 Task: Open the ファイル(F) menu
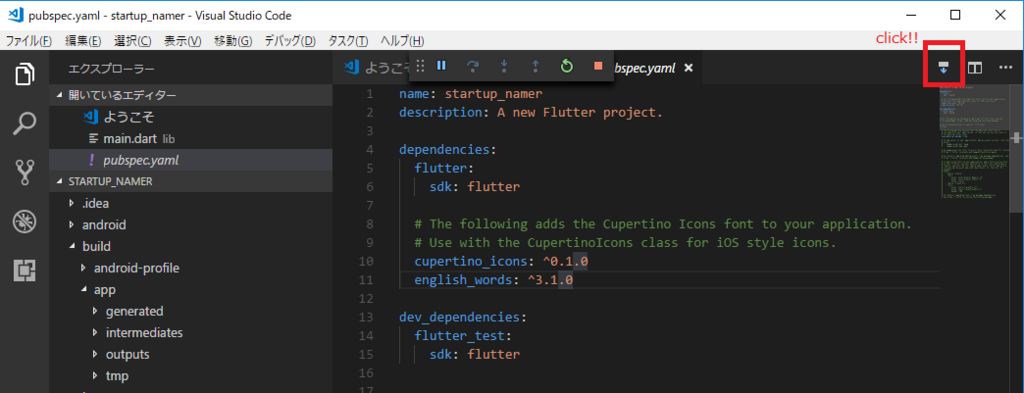pos(29,40)
